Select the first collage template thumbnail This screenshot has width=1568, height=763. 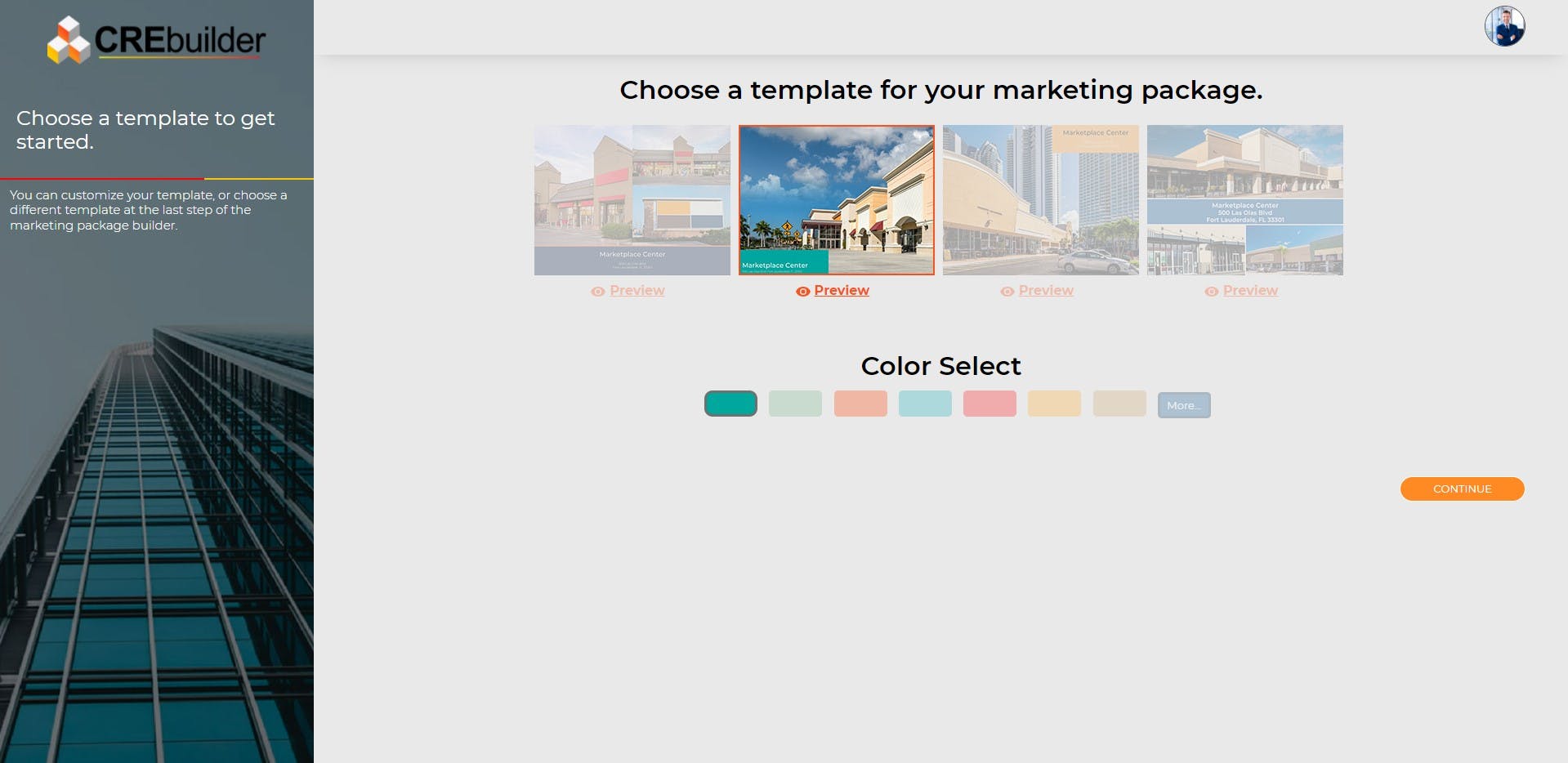pyautogui.click(x=632, y=200)
